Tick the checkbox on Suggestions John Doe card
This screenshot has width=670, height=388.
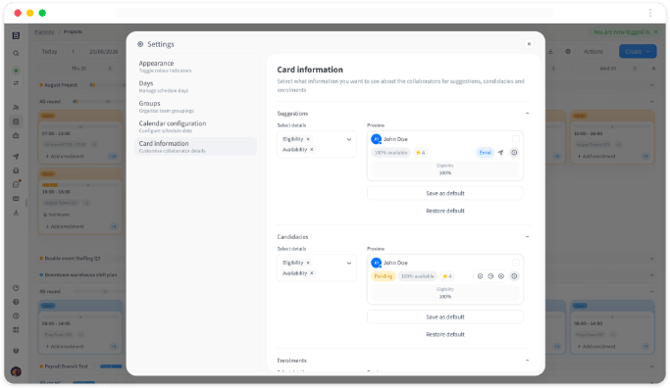pos(516,139)
